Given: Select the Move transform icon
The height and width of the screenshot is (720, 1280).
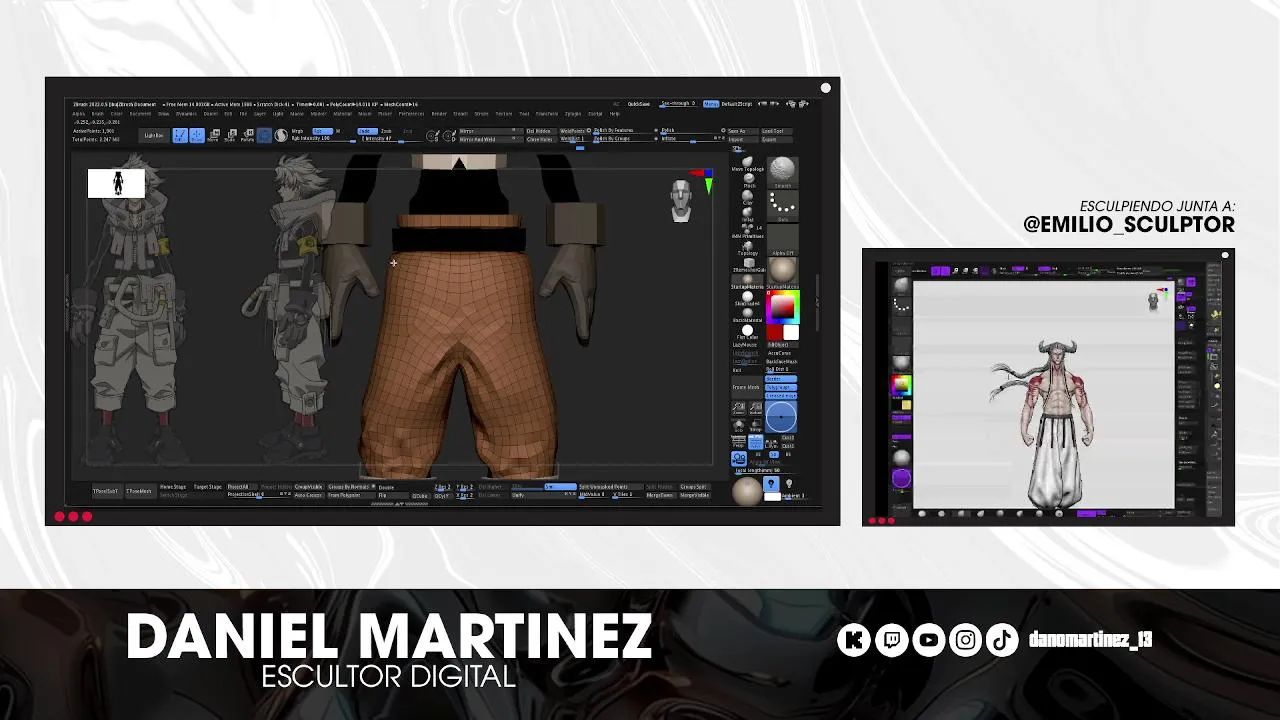Looking at the screenshot, I should coord(213,135).
